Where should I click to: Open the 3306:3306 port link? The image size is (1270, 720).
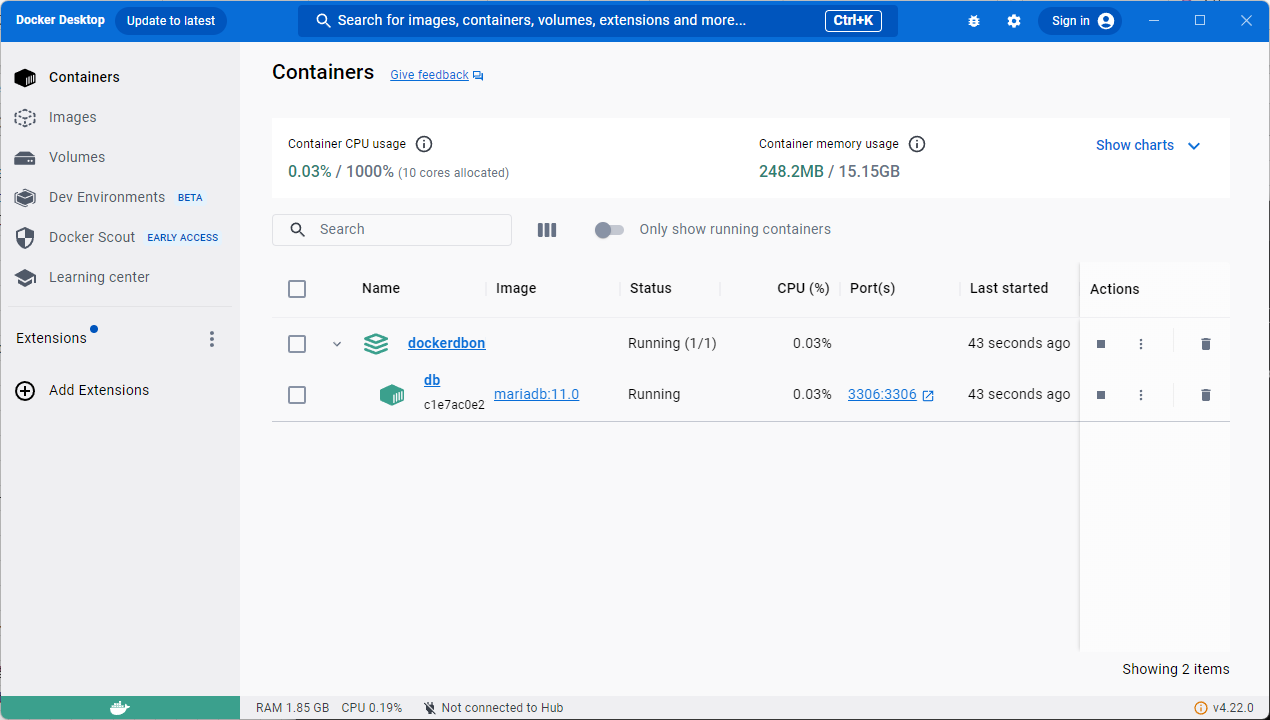(882, 394)
